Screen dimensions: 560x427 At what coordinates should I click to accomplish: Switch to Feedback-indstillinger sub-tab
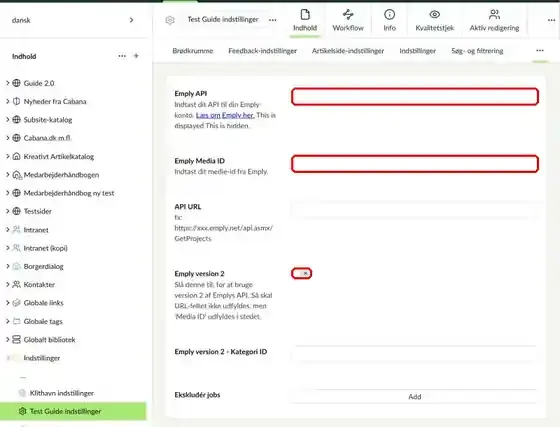tap(262, 51)
